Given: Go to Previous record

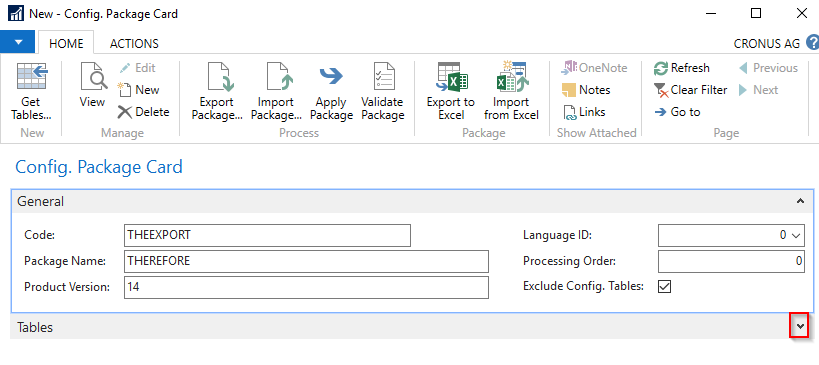Looking at the screenshot, I should click(768, 68).
